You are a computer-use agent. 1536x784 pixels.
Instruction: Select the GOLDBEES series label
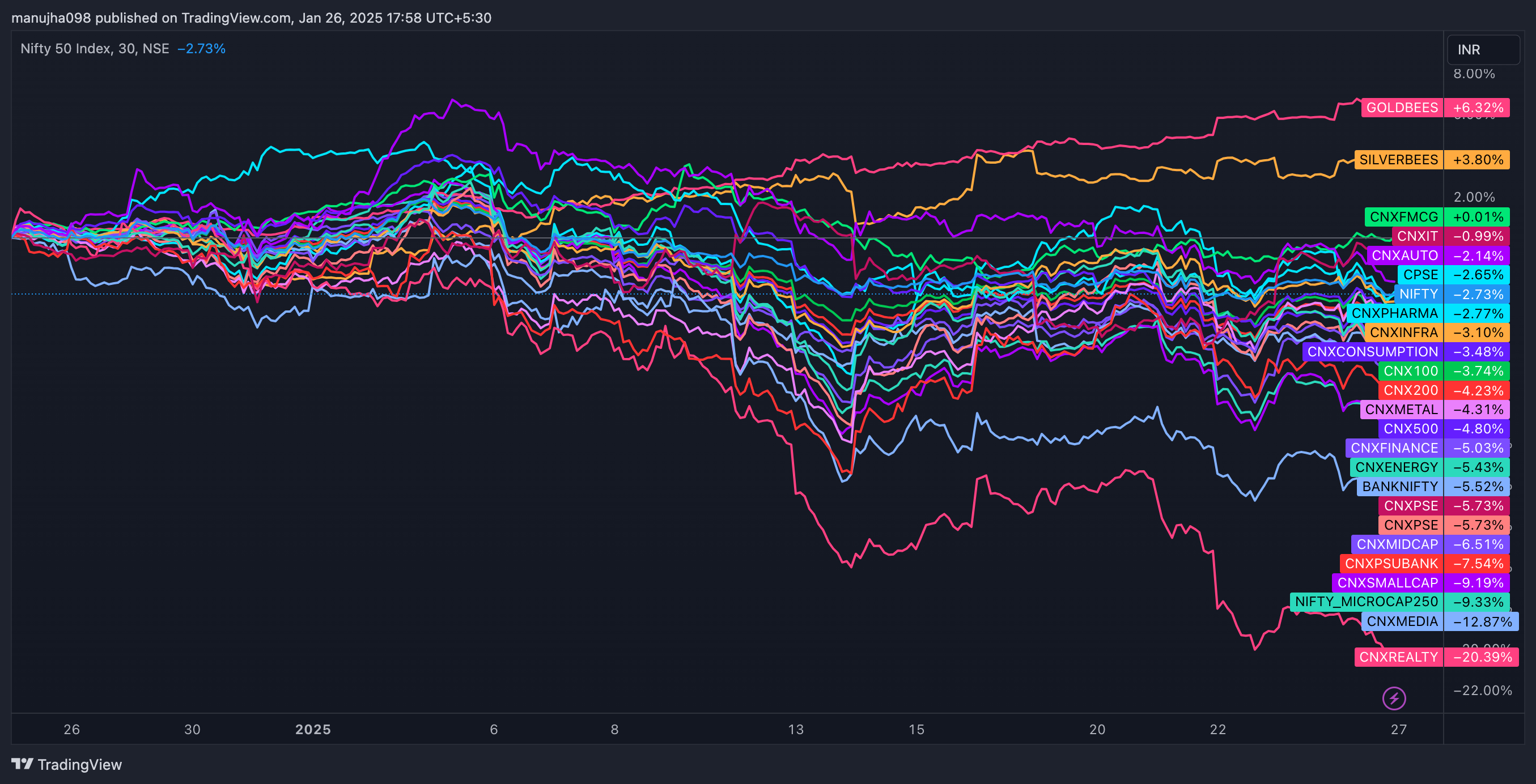click(1402, 108)
